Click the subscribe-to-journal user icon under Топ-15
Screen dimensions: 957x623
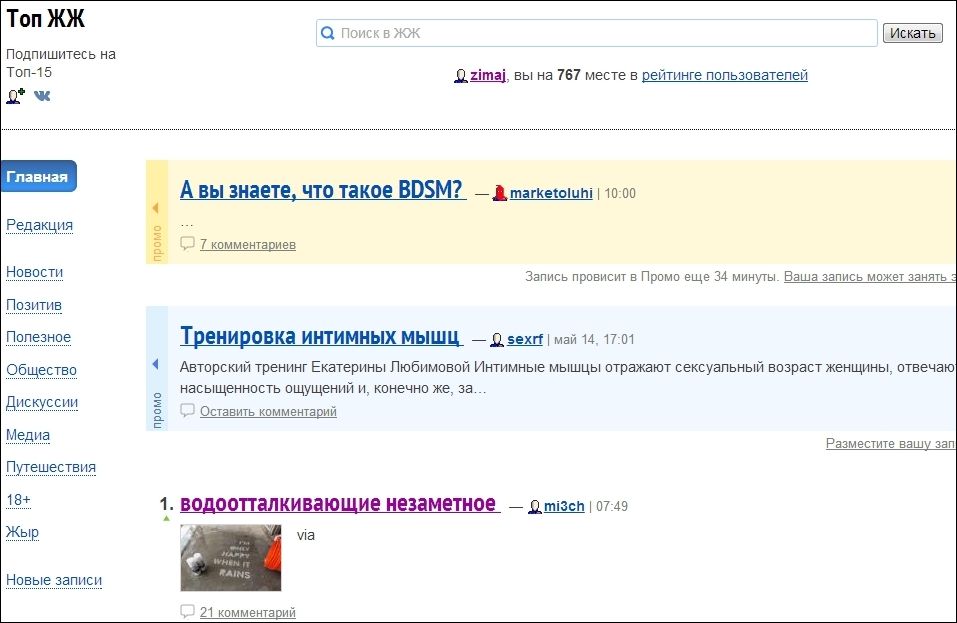15,96
